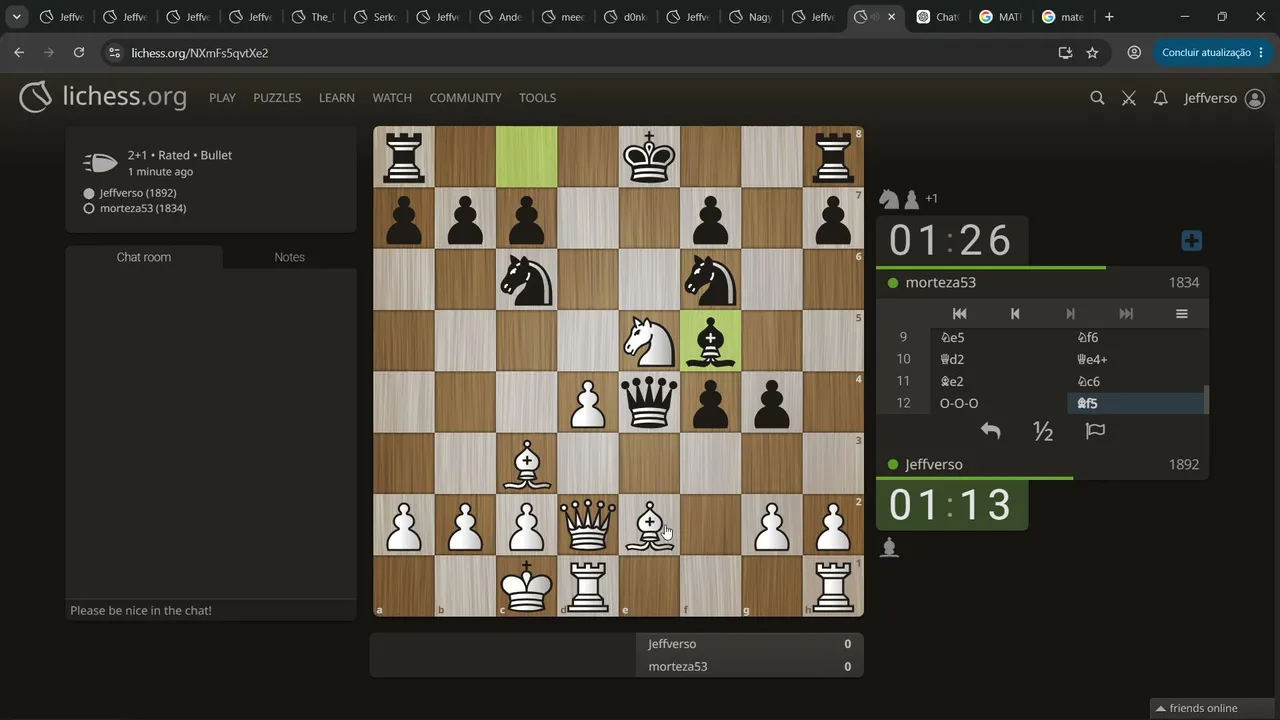Step forward one move
The width and height of the screenshot is (1280, 720).
(1070, 314)
